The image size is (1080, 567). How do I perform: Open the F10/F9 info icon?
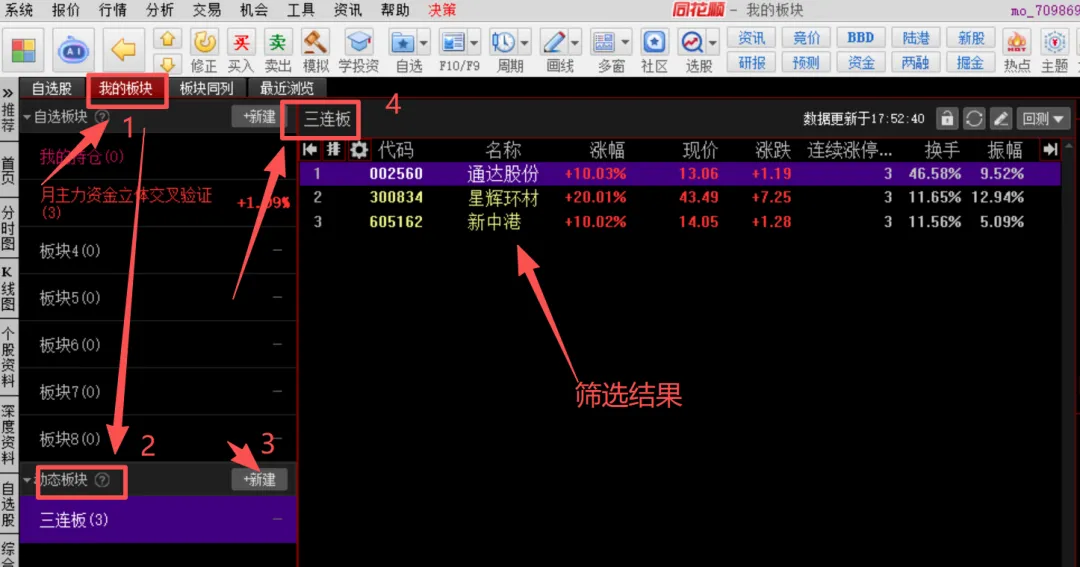(453, 43)
